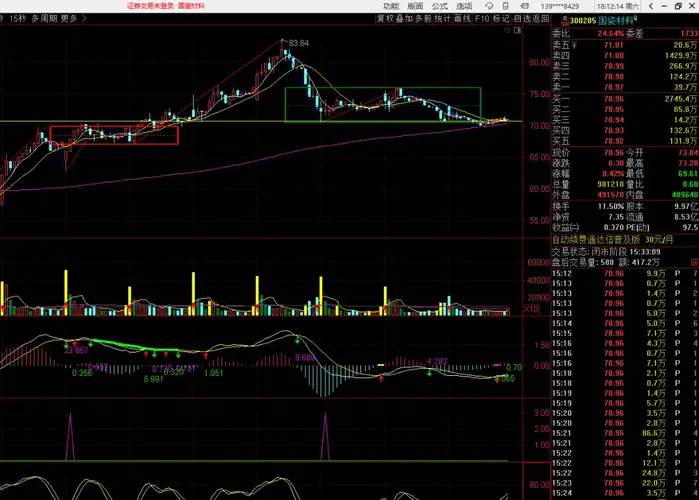Select the 15:24 tick row with 3.5万
This screenshot has width=699, height=500.
coord(625,493)
